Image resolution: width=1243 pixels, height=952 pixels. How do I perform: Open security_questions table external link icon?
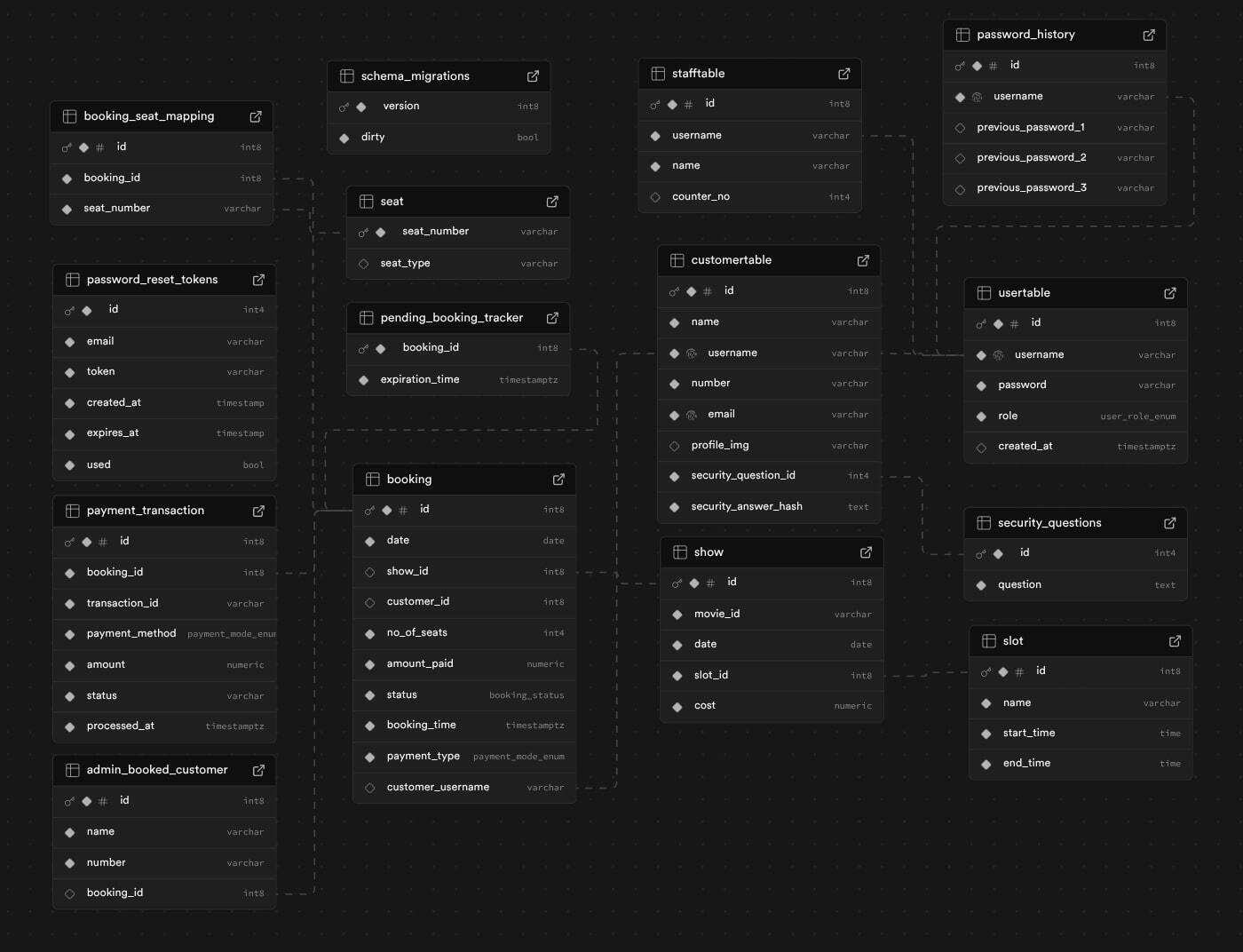(1170, 523)
